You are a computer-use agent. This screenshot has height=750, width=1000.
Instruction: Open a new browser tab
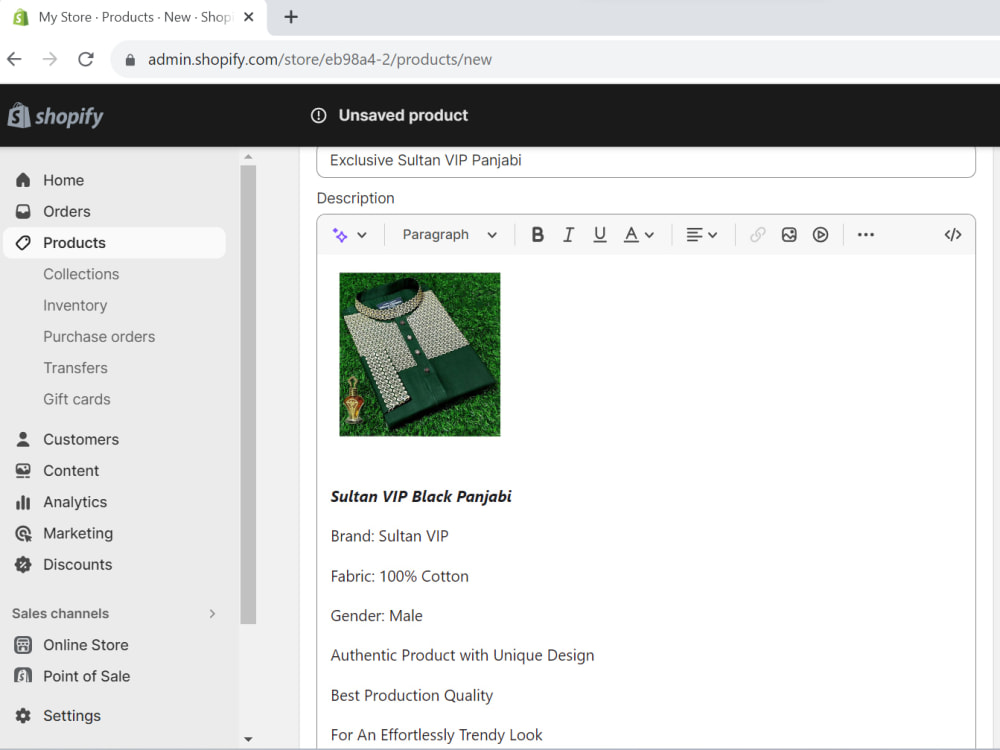pos(291,17)
